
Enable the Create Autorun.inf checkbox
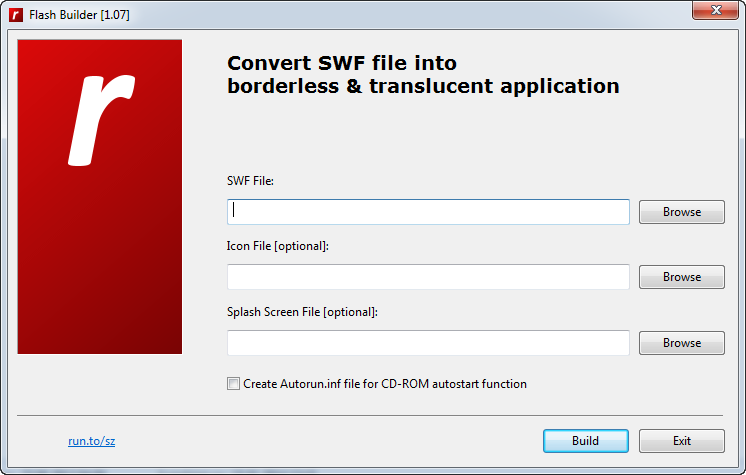coord(234,383)
